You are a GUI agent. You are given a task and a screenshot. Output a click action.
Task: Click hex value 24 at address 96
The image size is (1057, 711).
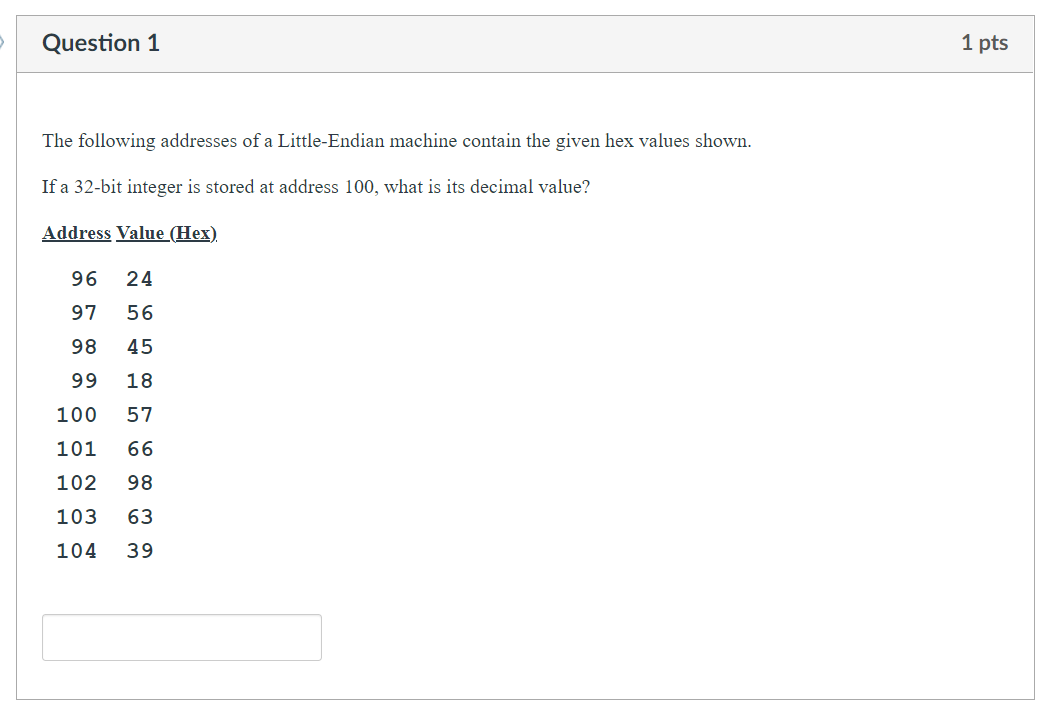pos(140,278)
